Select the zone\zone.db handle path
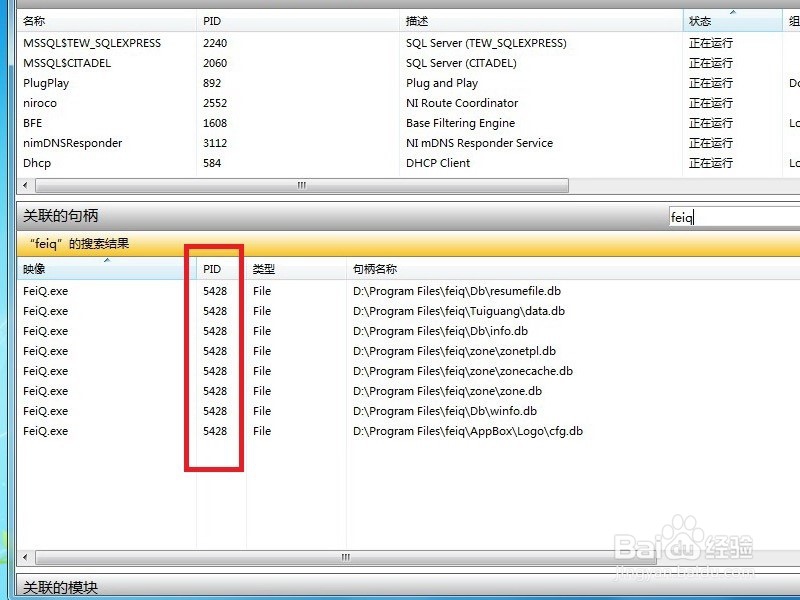Image resolution: width=800 pixels, height=600 pixels. click(447, 391)
